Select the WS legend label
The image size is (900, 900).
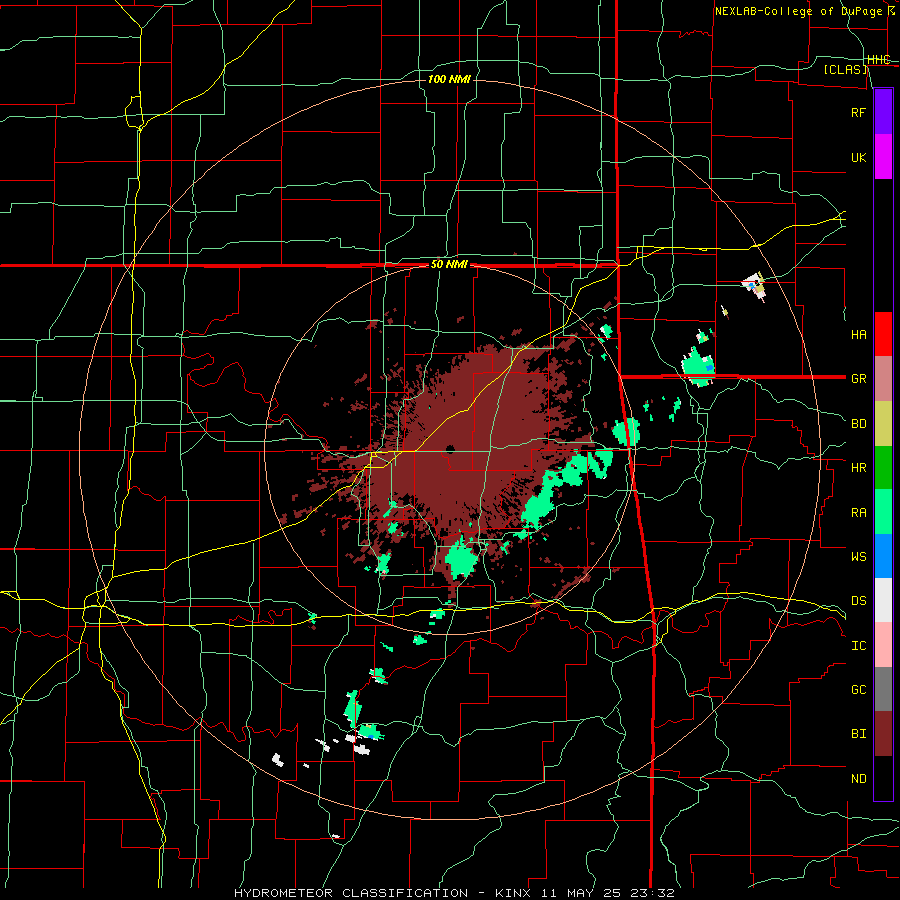click(858, 557)
